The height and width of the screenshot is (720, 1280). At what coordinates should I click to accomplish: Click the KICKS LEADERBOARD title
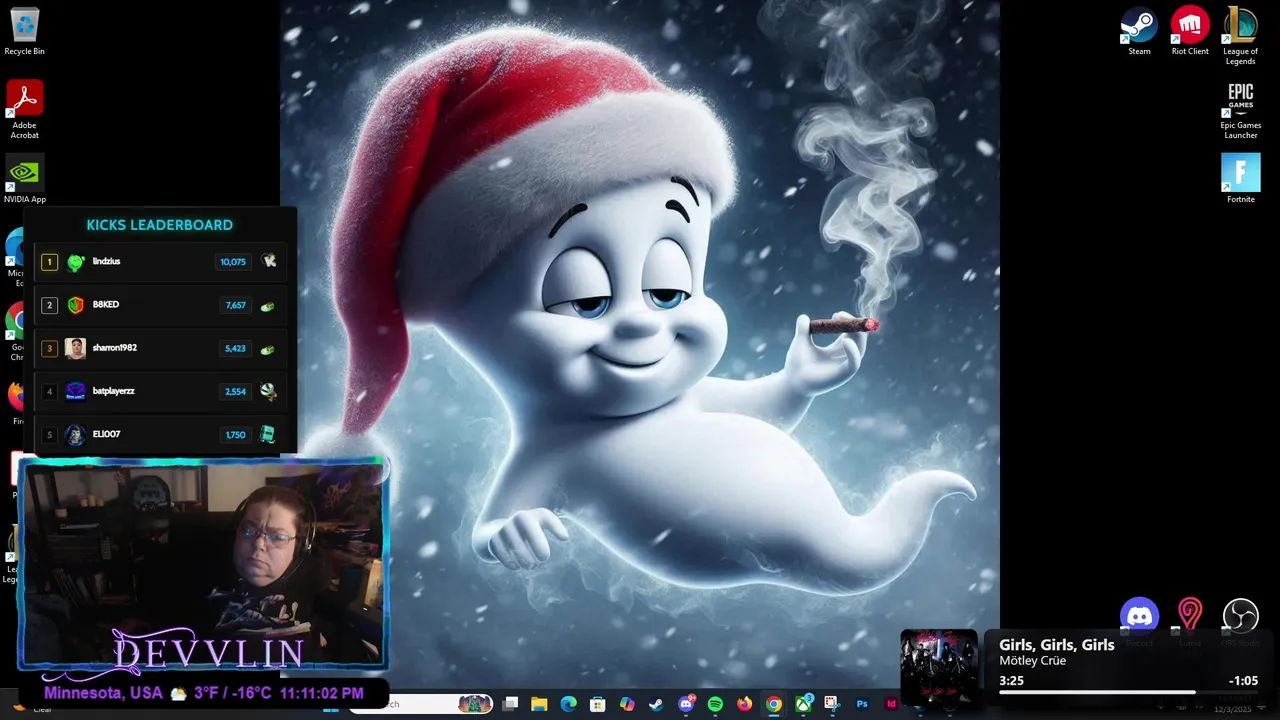pos(159,225)
